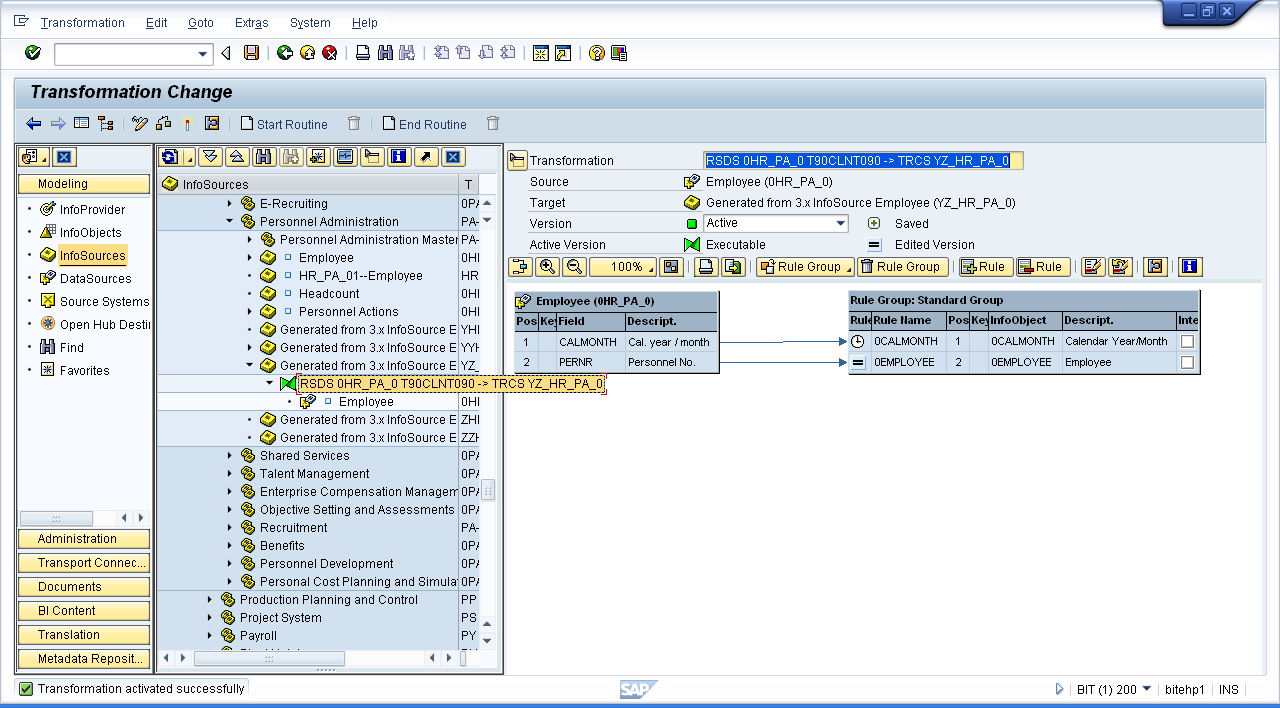Click the Print icon in diagram toolbar
Screen dimensions: 1280x708
(707, 266)
